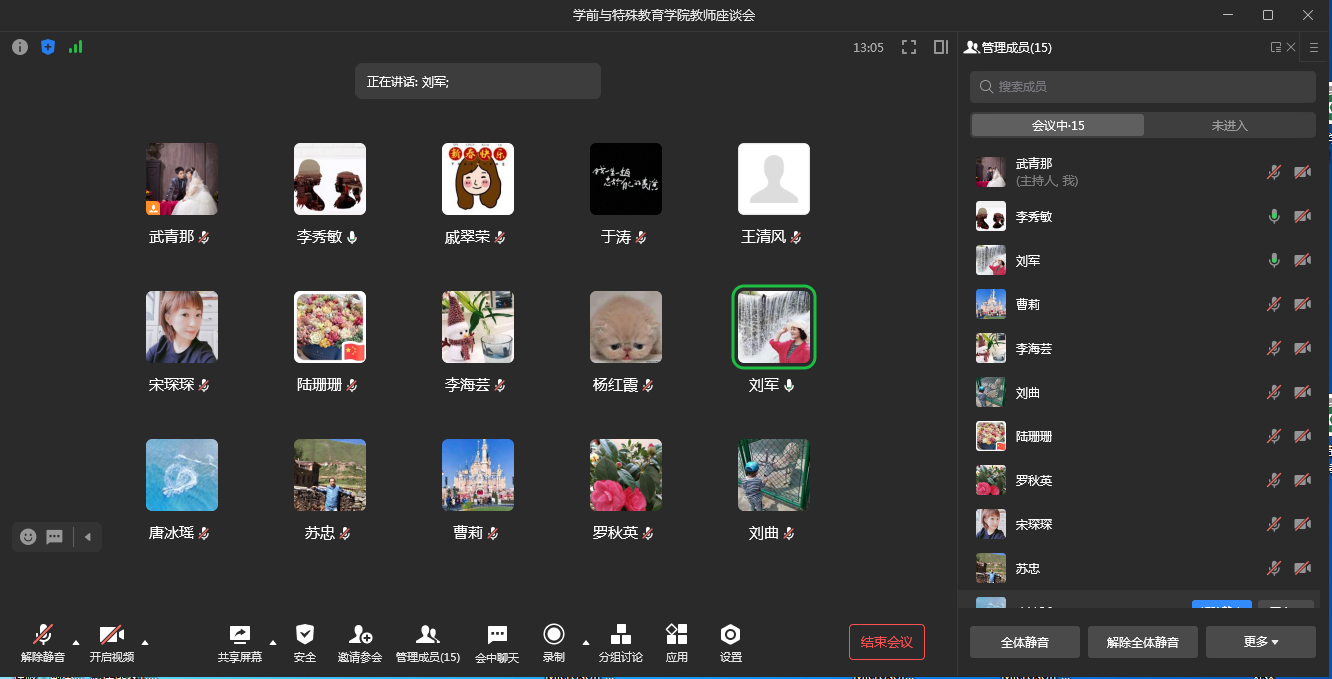Open 分组讨论 breakout rooms
Viewport: 1332px width, 679px height.
[620, 642]
